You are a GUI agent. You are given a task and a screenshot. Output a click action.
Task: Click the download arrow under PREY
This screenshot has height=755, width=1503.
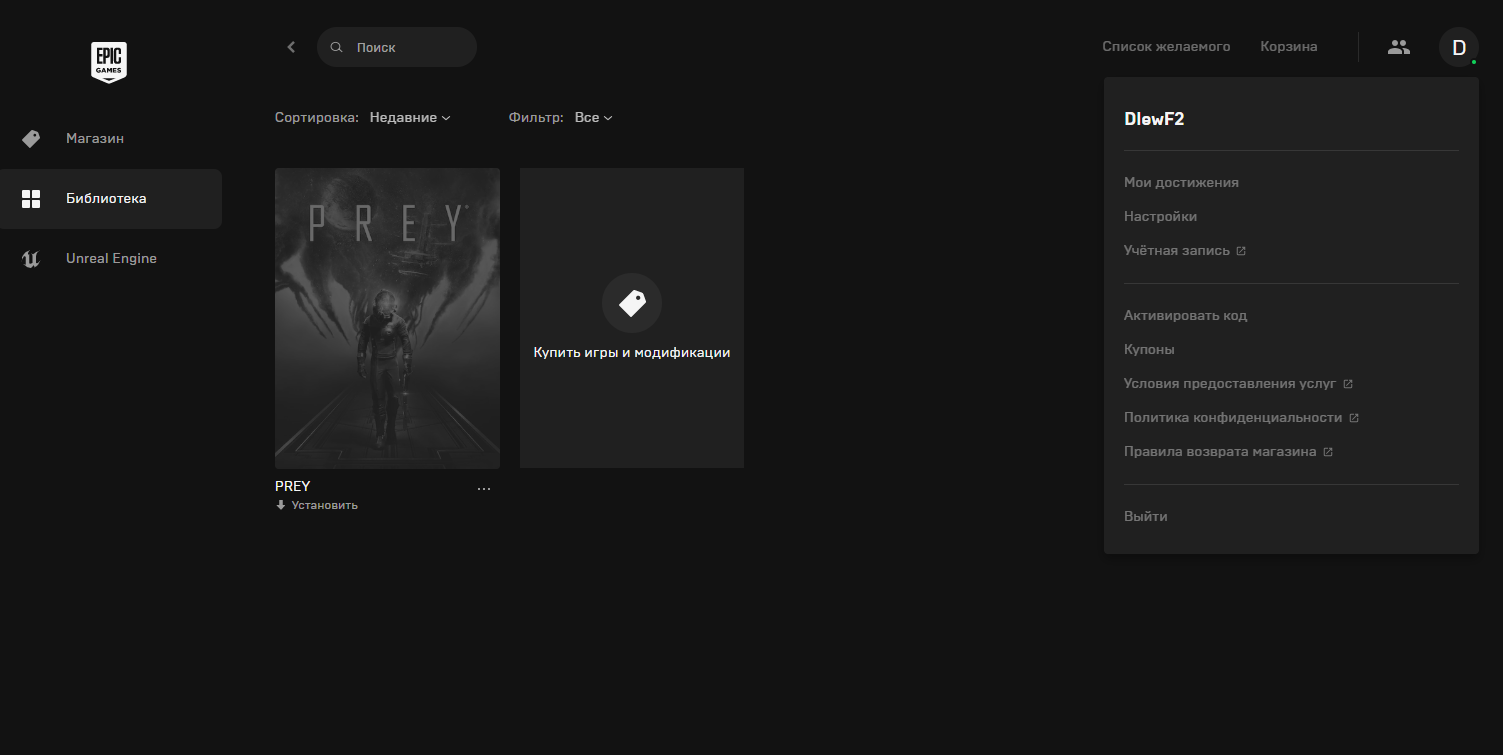(281, 505)
